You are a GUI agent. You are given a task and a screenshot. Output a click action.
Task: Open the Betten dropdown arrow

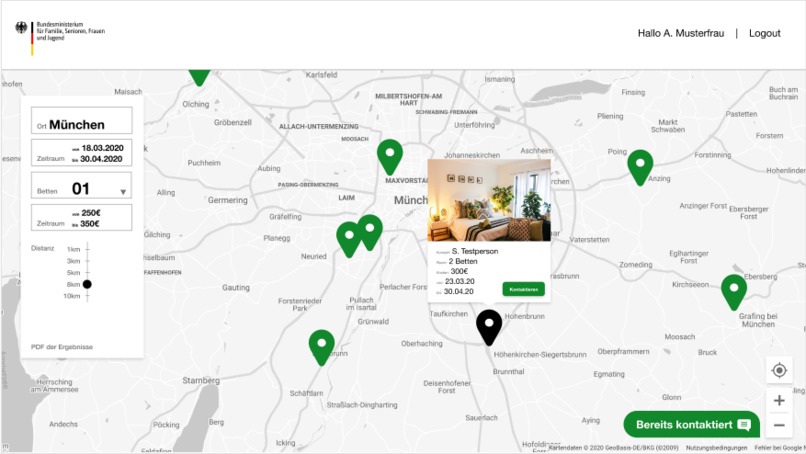(x=123, y=192)
